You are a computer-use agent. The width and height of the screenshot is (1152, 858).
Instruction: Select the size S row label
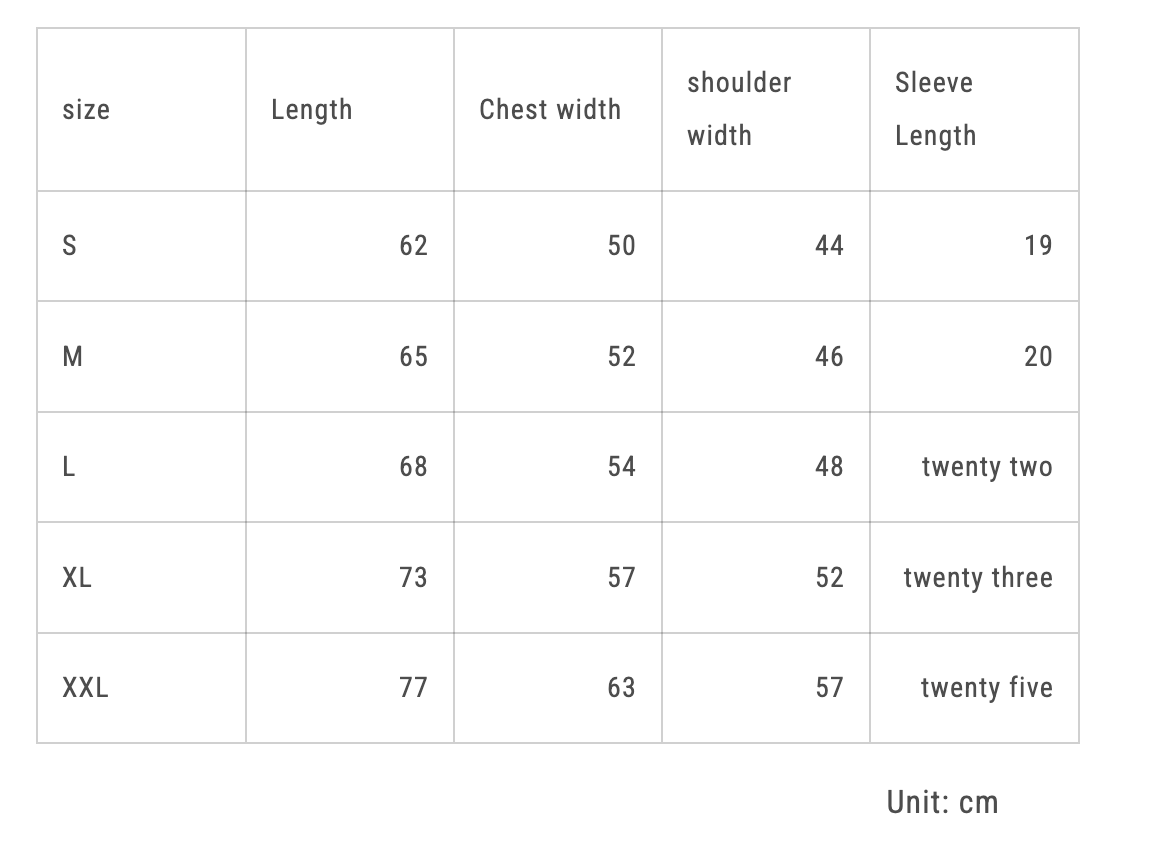[69, 246]
